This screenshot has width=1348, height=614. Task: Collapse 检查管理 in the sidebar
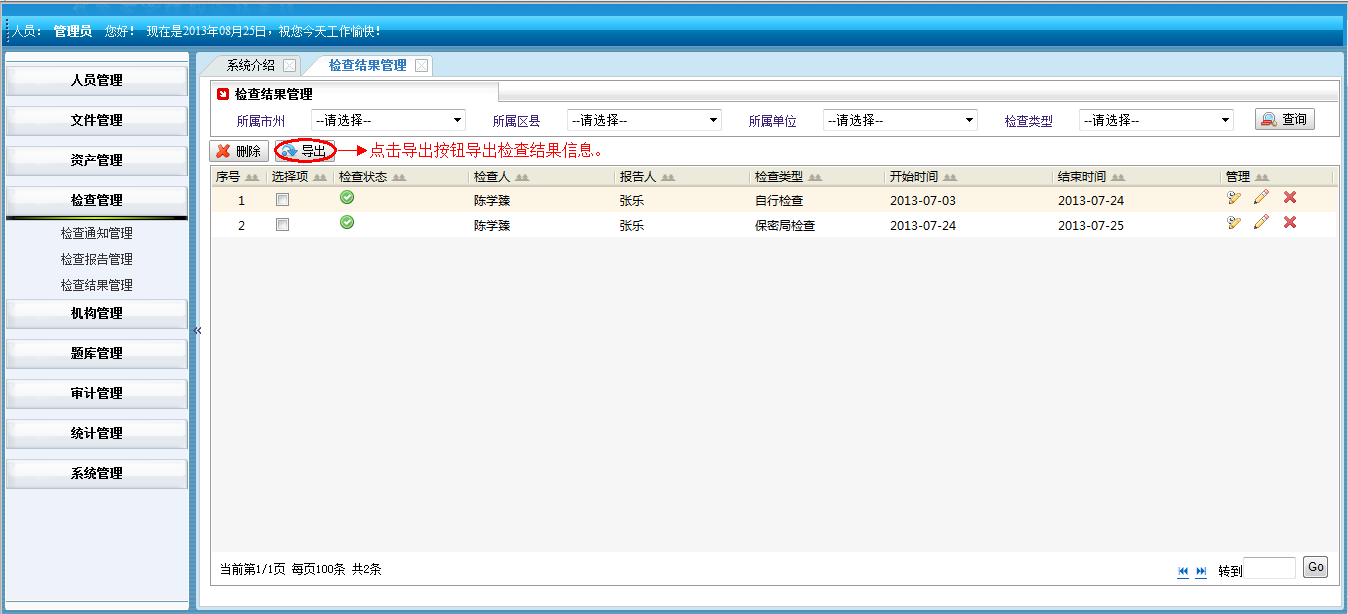(97, 201)
